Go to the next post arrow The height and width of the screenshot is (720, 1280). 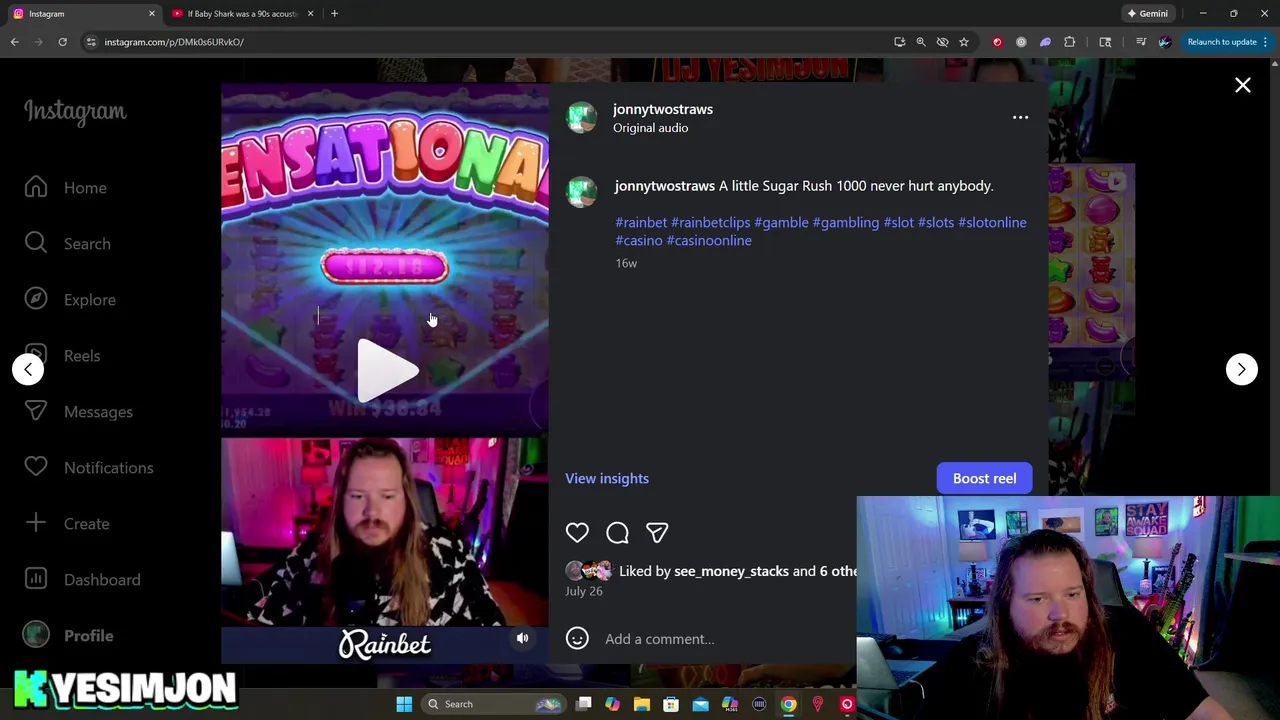pos(1241,369)
